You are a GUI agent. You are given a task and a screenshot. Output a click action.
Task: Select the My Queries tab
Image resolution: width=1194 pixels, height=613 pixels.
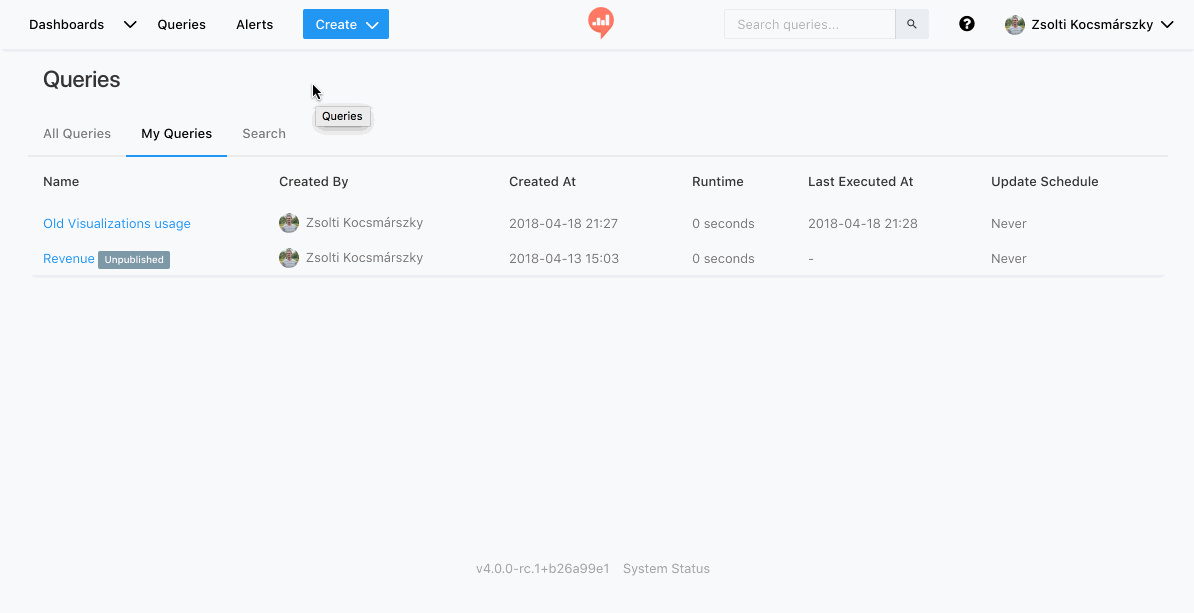[x=176, y=133]
